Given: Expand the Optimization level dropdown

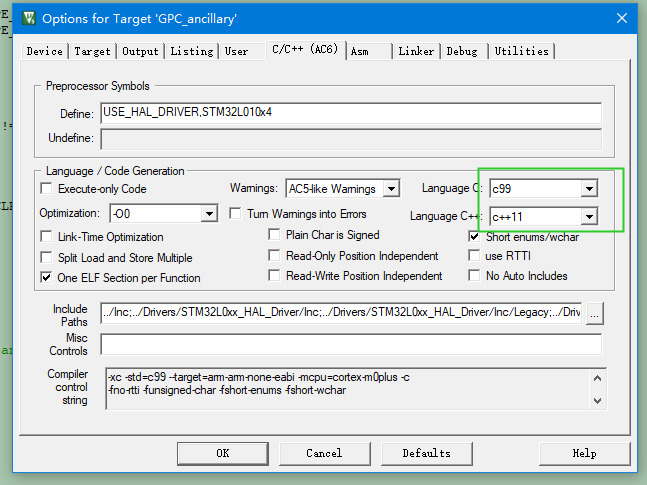Looking at the screenshot, I should (210, 213).
